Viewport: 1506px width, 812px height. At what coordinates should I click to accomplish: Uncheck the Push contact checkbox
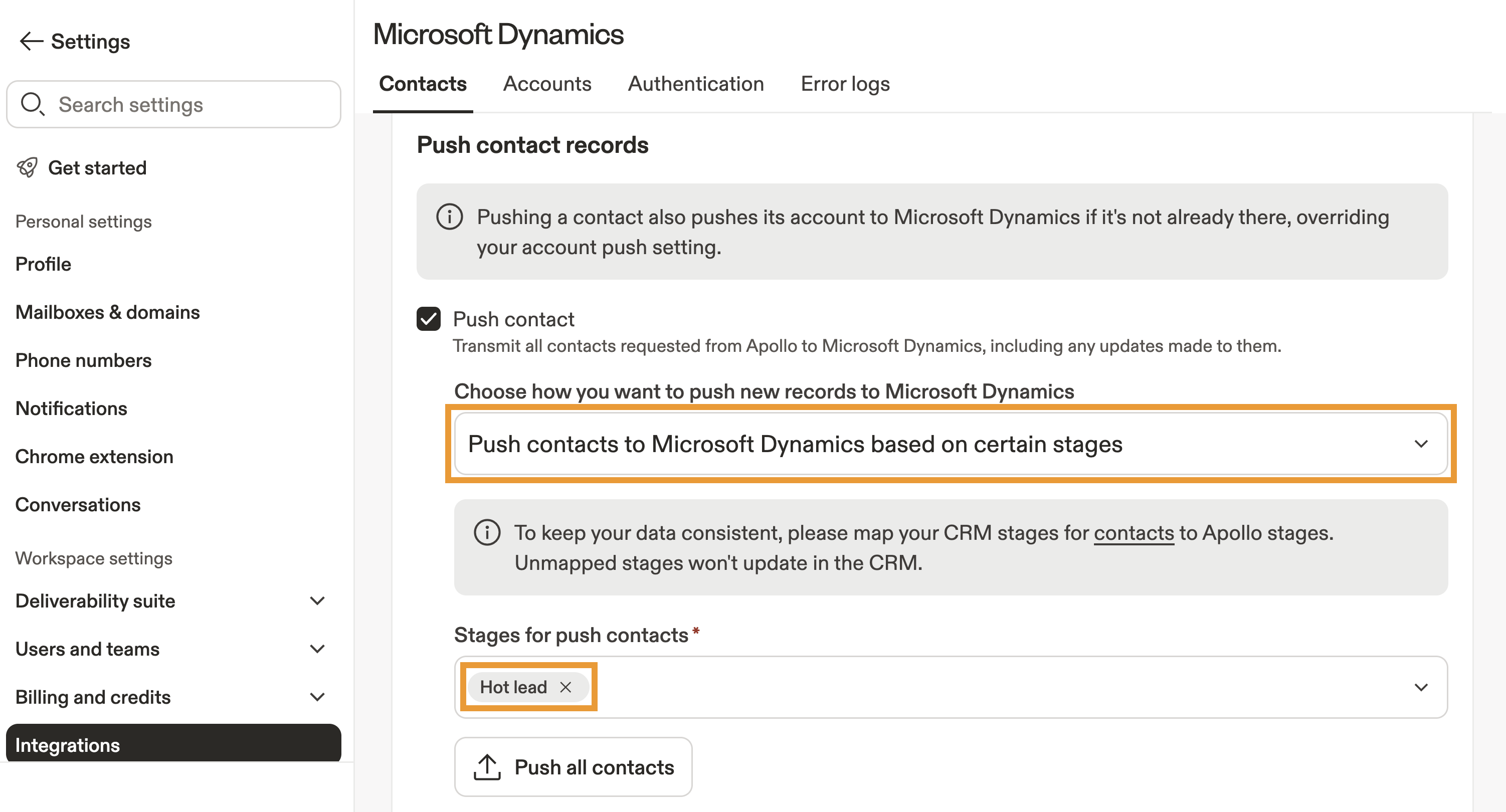[429, 319]
